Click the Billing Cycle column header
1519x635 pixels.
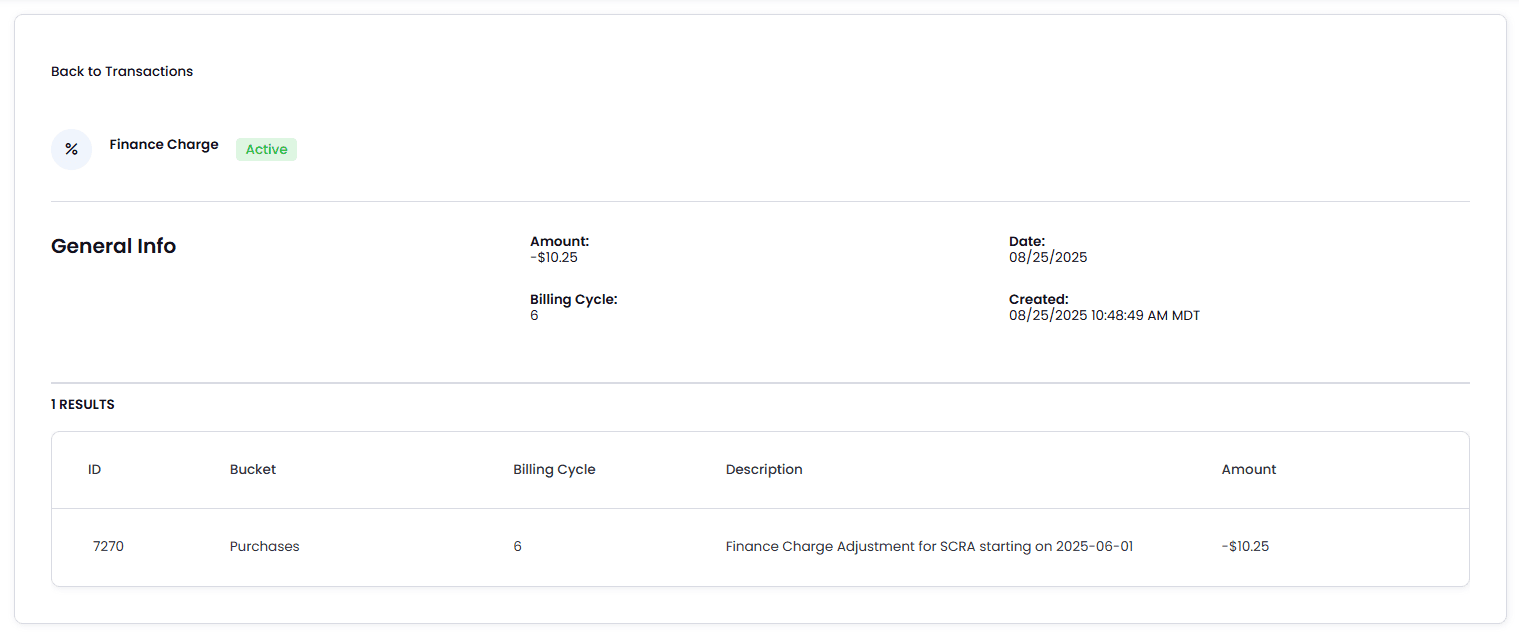click(554, 469)
